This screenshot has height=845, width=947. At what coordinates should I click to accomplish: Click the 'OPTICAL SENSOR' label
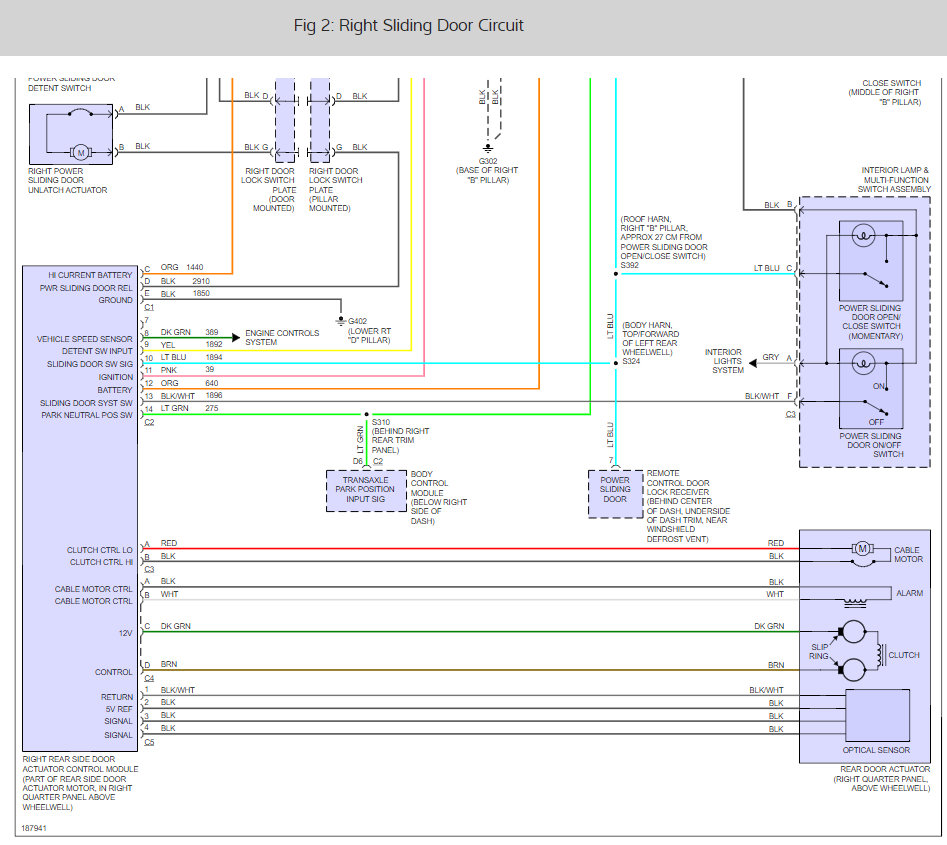(x=876, y=750)
